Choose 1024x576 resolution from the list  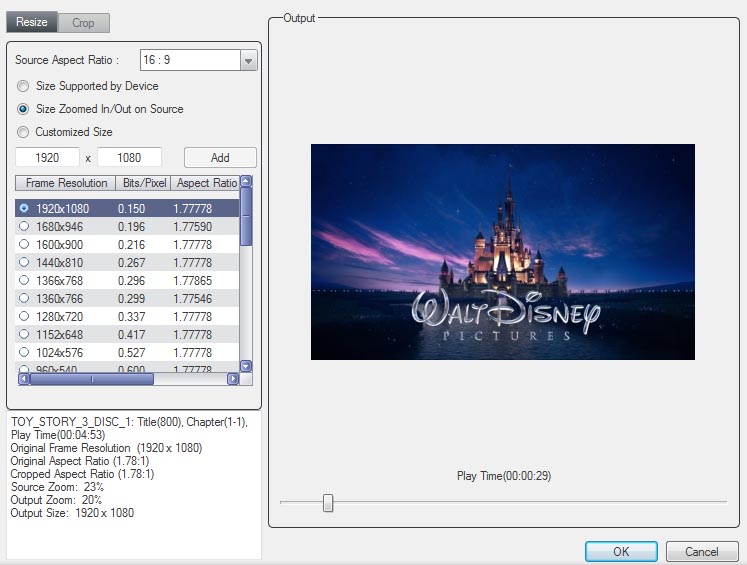62,353
